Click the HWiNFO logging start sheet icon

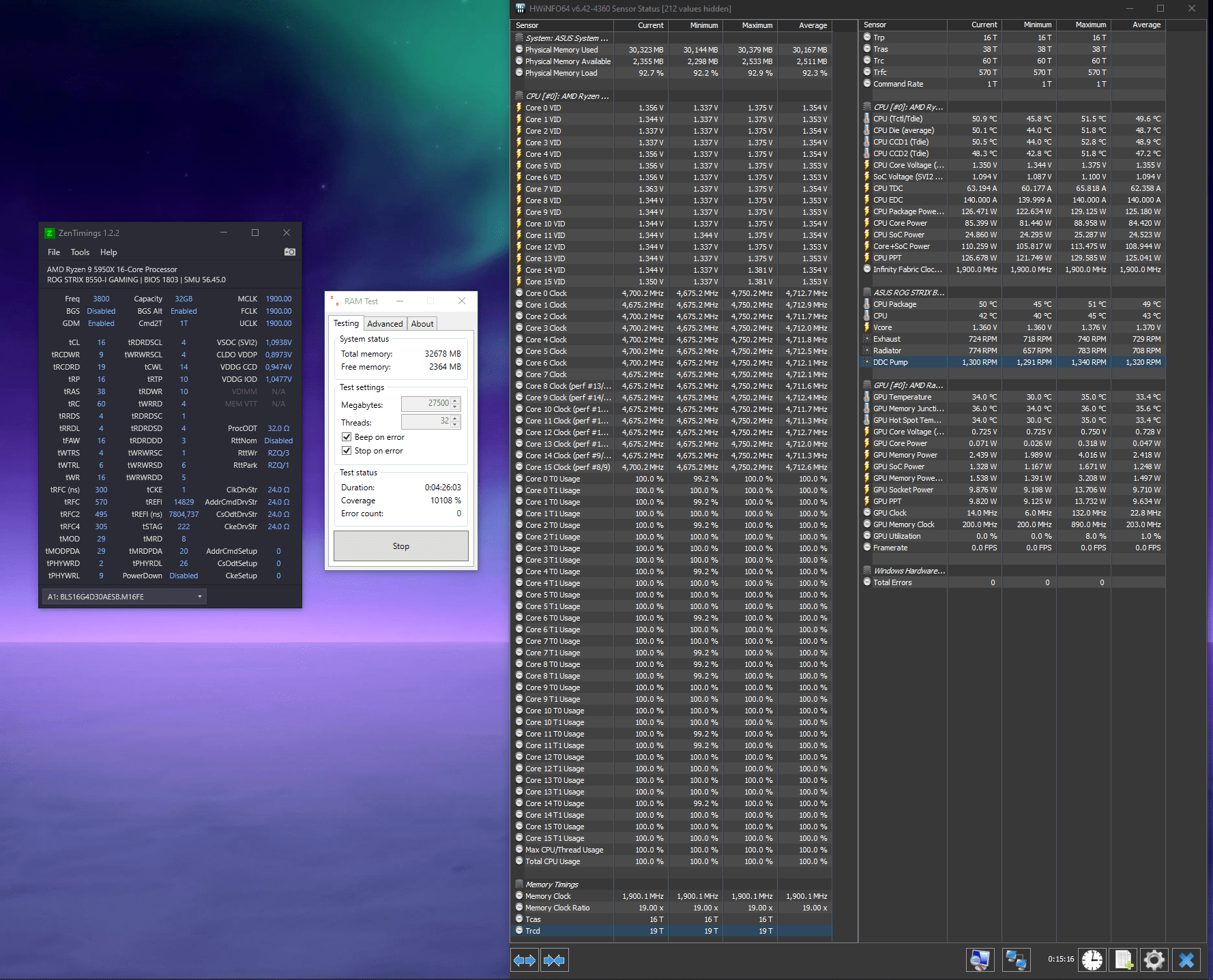pyautogui.click(x=1123, y=960)
